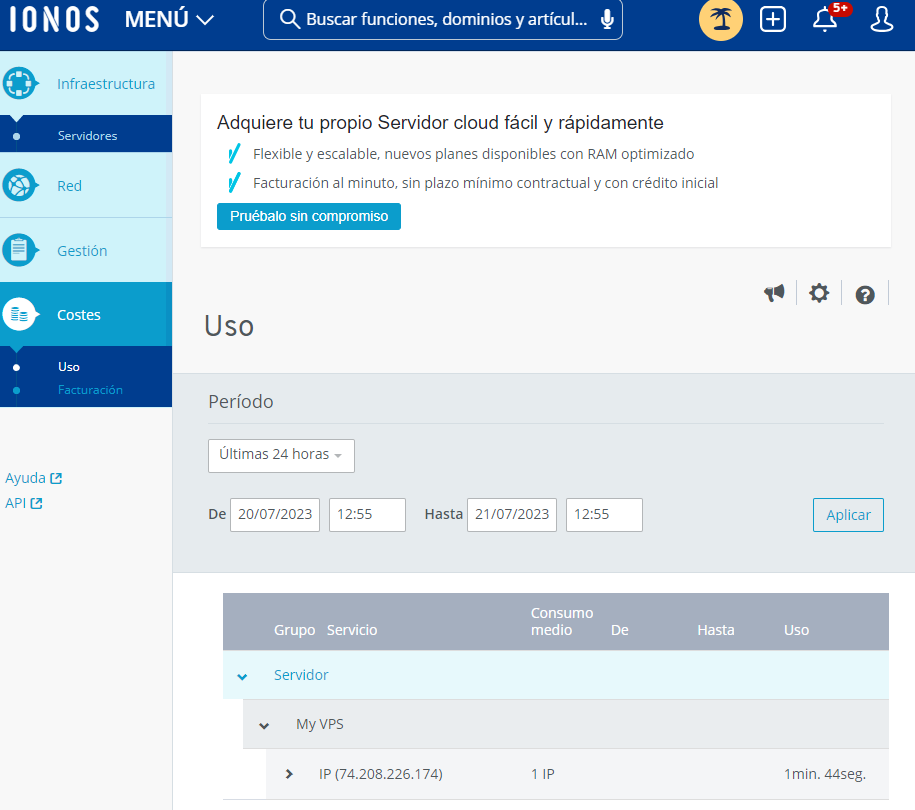Click the help question mark icon
Screen dimensions: 915x810
865,295
